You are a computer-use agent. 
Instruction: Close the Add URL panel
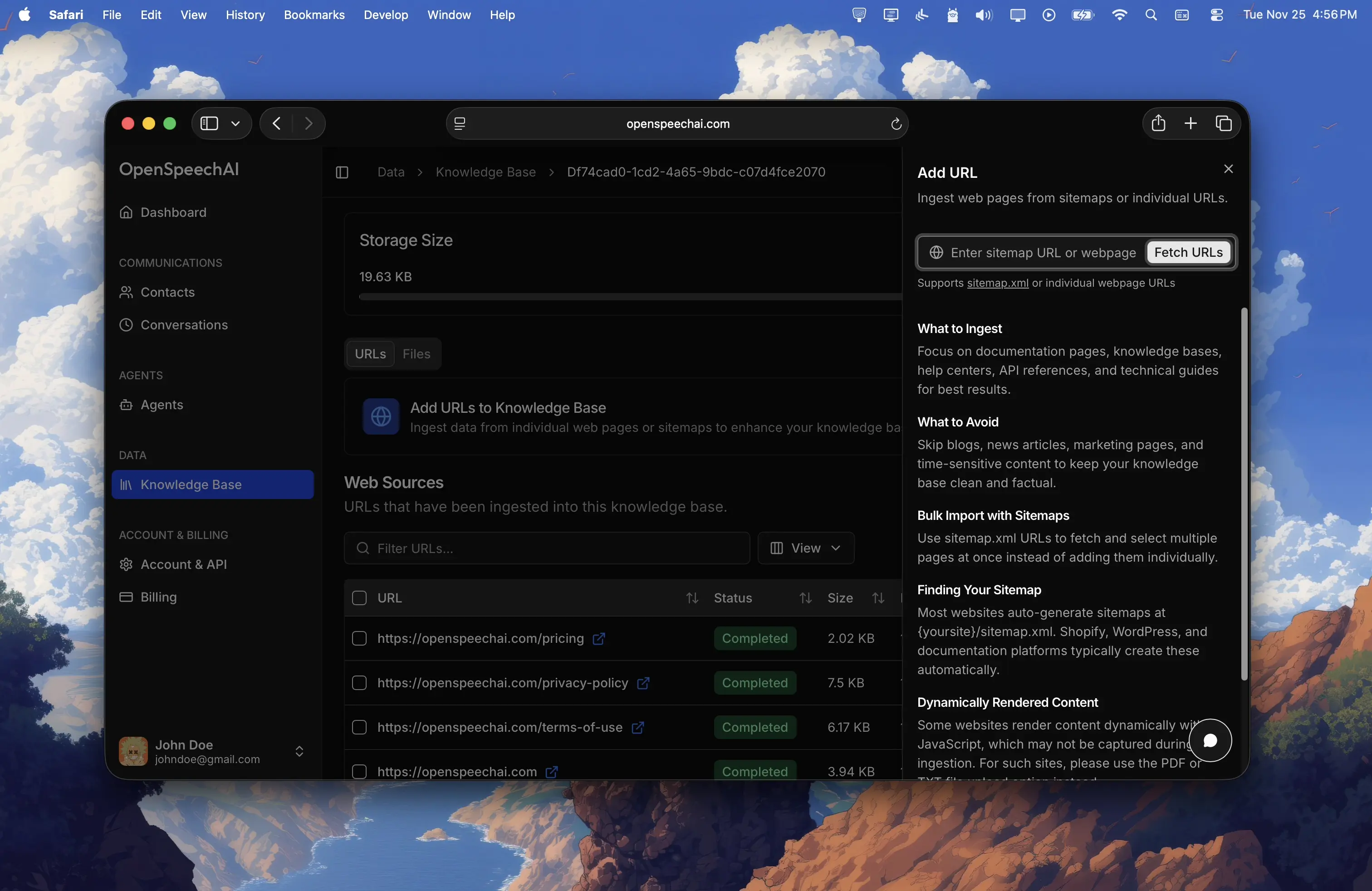click(x=1228, y=169)
